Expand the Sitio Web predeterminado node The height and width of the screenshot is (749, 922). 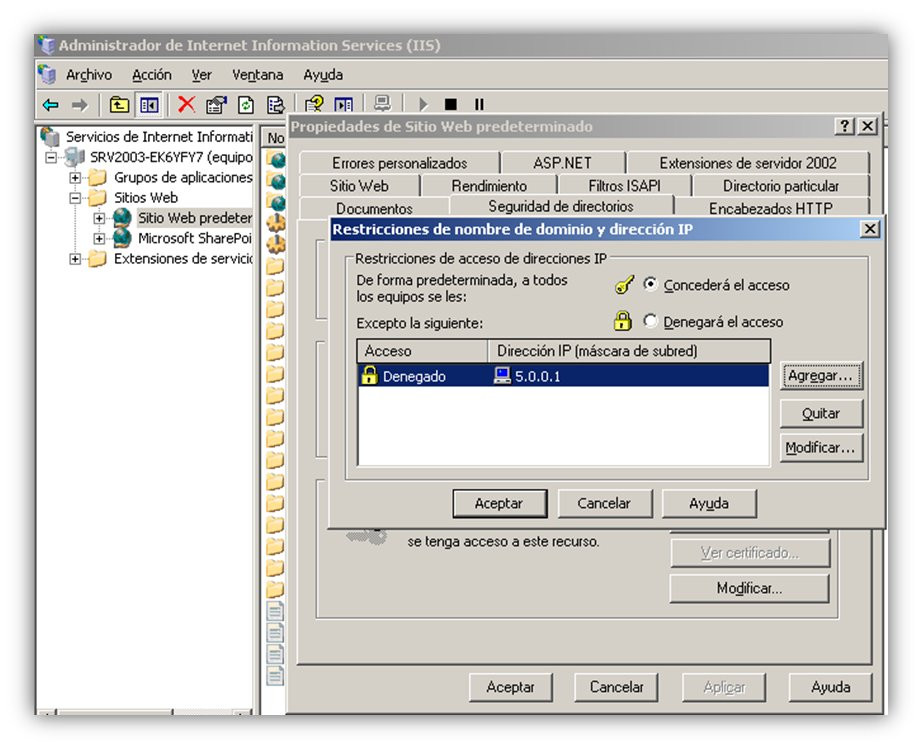[x=99, y=218]
